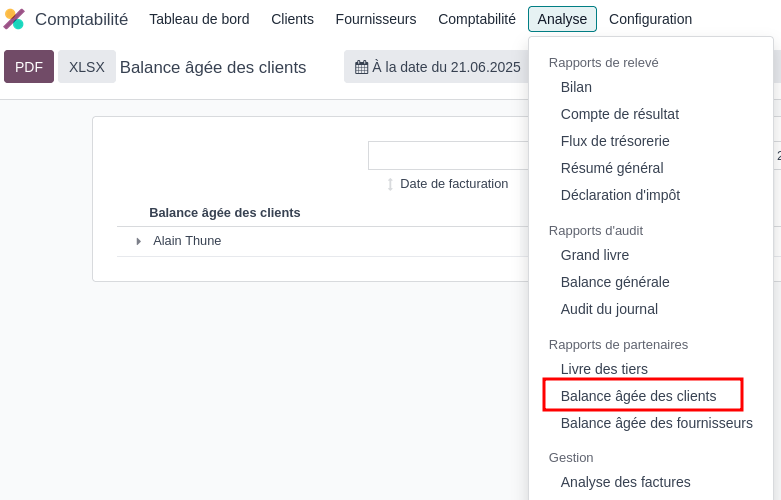Screen dimensions: 781x500
Task: Open Analyse des factures under Gestion
Action: [x=625, y=482]
